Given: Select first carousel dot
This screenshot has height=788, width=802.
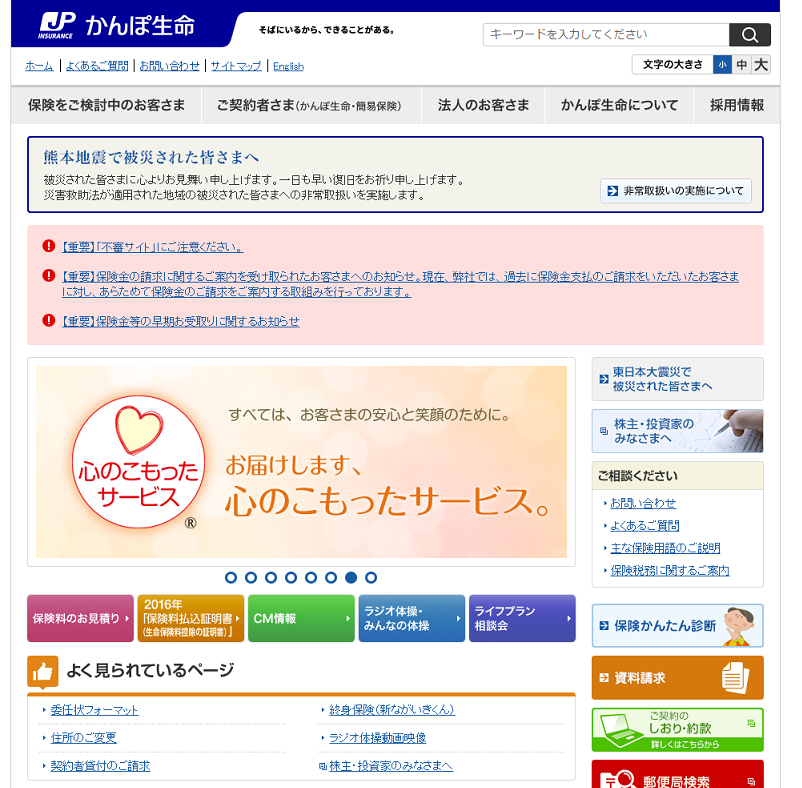Looking at the screenshot, I should point(231,577).
